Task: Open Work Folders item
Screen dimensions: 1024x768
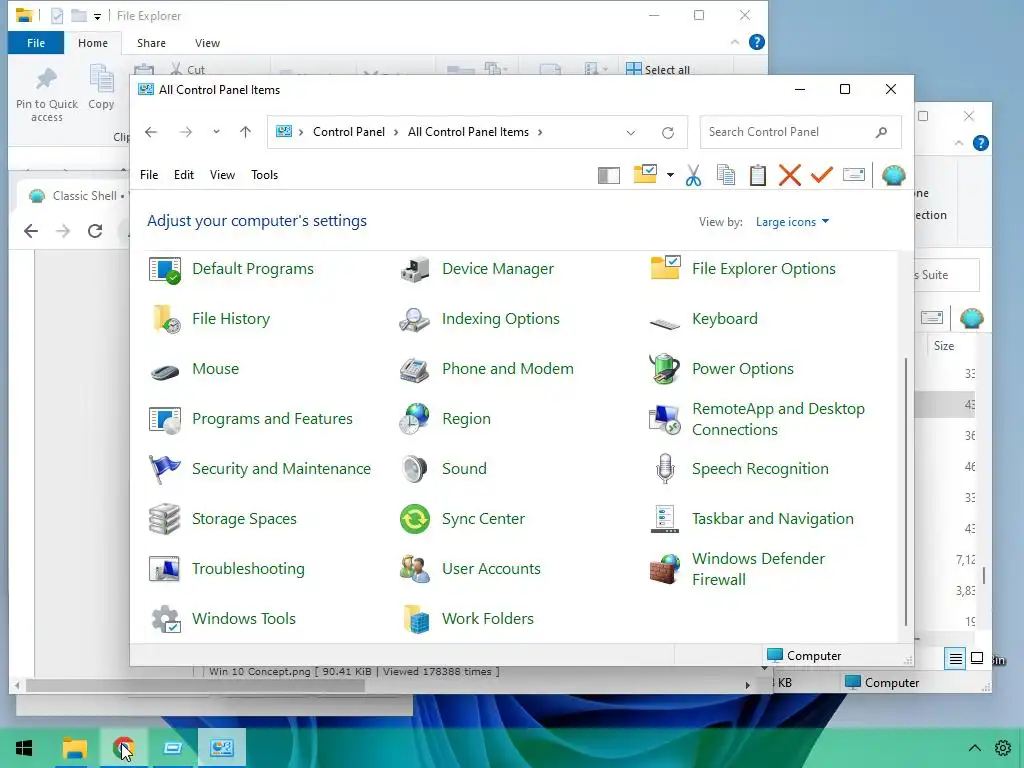Action: pos(466,619)
